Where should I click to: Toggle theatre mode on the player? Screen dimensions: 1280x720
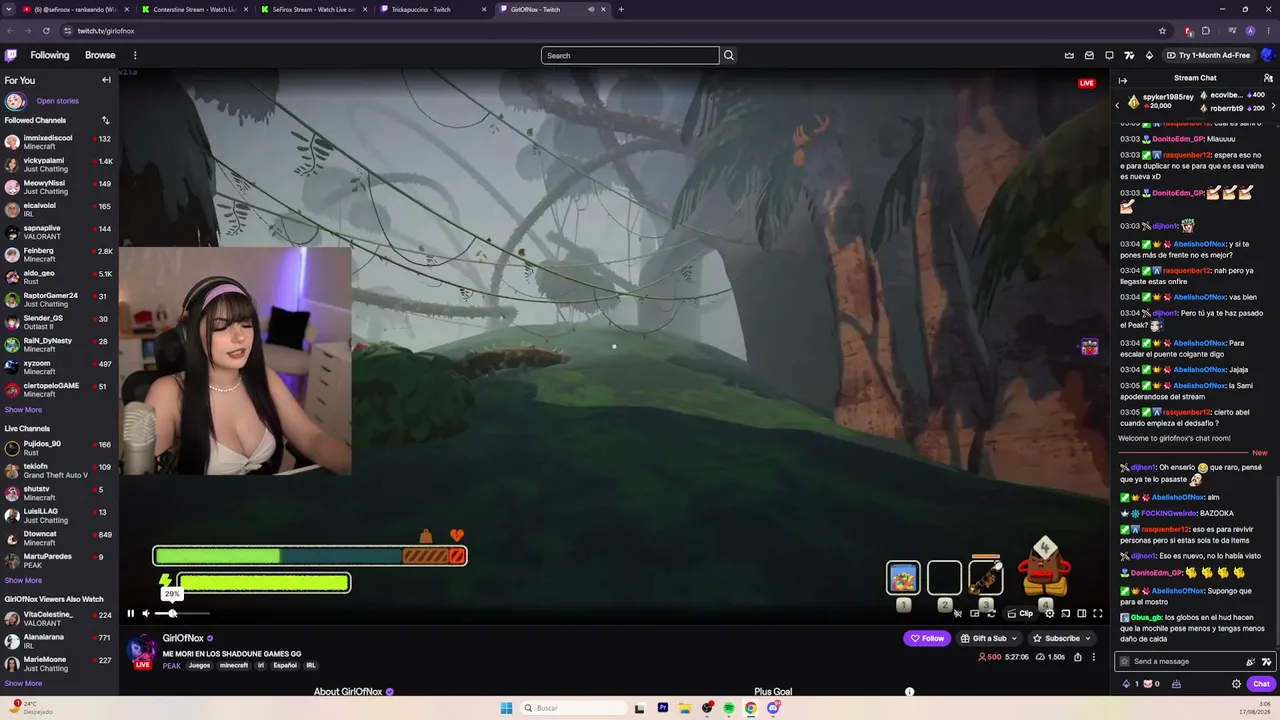(1081, 613)
